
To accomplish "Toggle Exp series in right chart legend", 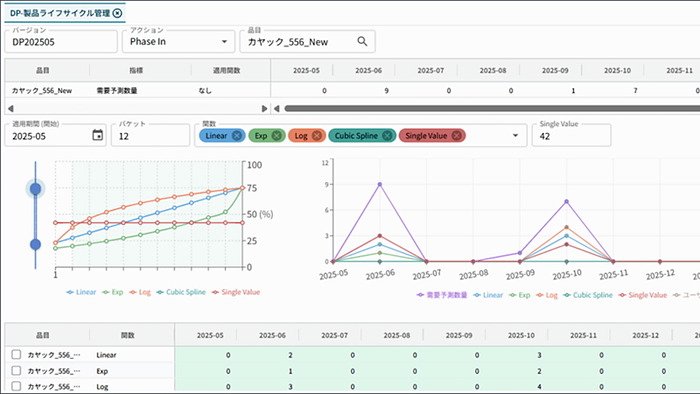I will [x=520, y=295].
